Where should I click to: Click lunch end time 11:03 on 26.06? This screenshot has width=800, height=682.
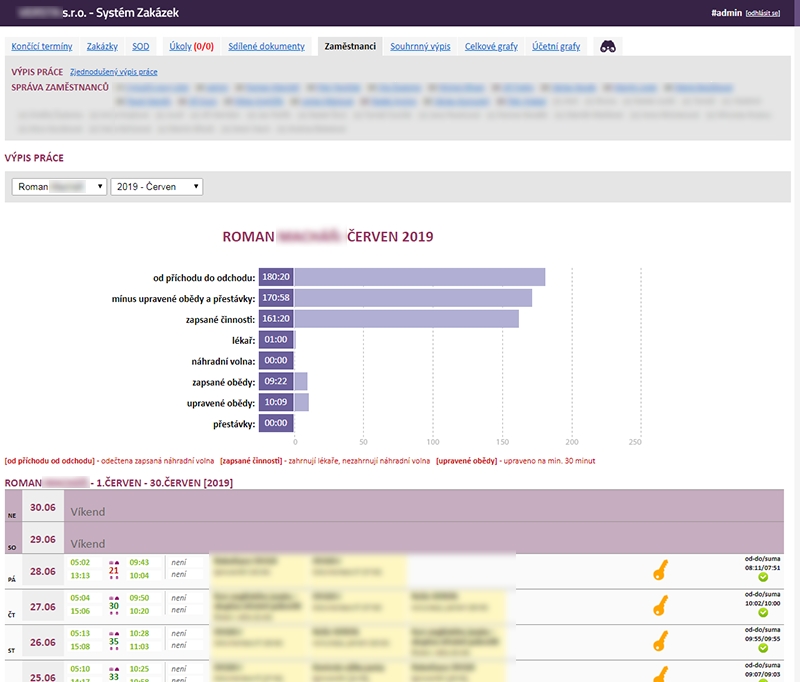(139, 647)
